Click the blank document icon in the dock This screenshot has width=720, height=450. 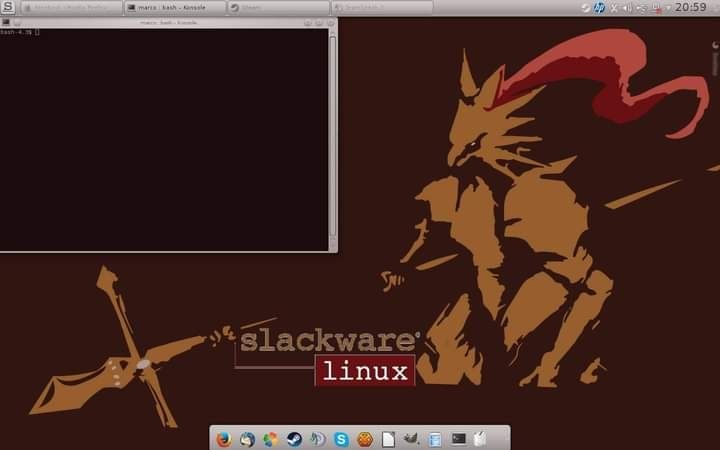coord(388,439)
